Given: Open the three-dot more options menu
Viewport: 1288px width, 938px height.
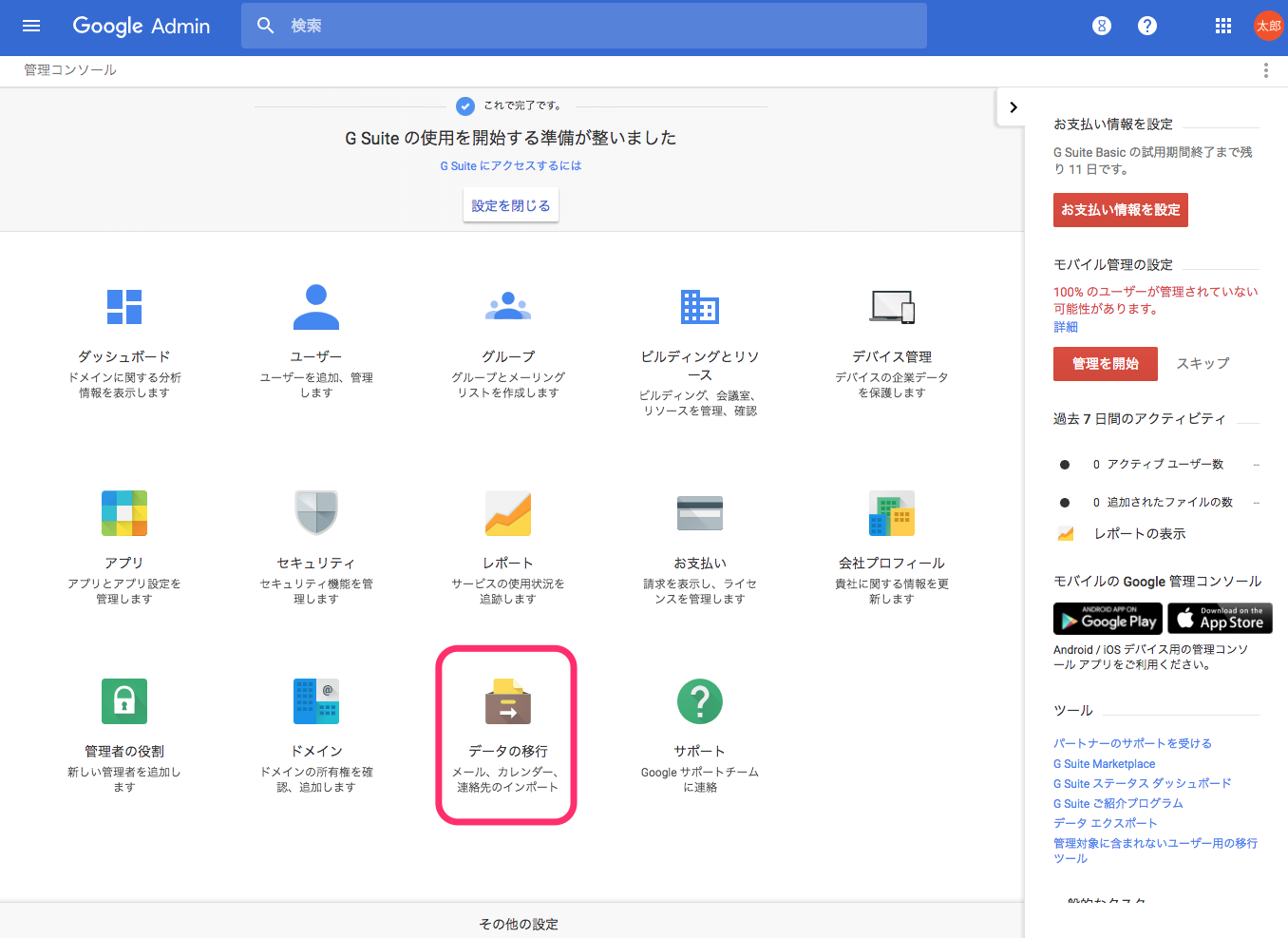Looking at the screenshot, I should pyautogui.click(x=1265, y=70).
